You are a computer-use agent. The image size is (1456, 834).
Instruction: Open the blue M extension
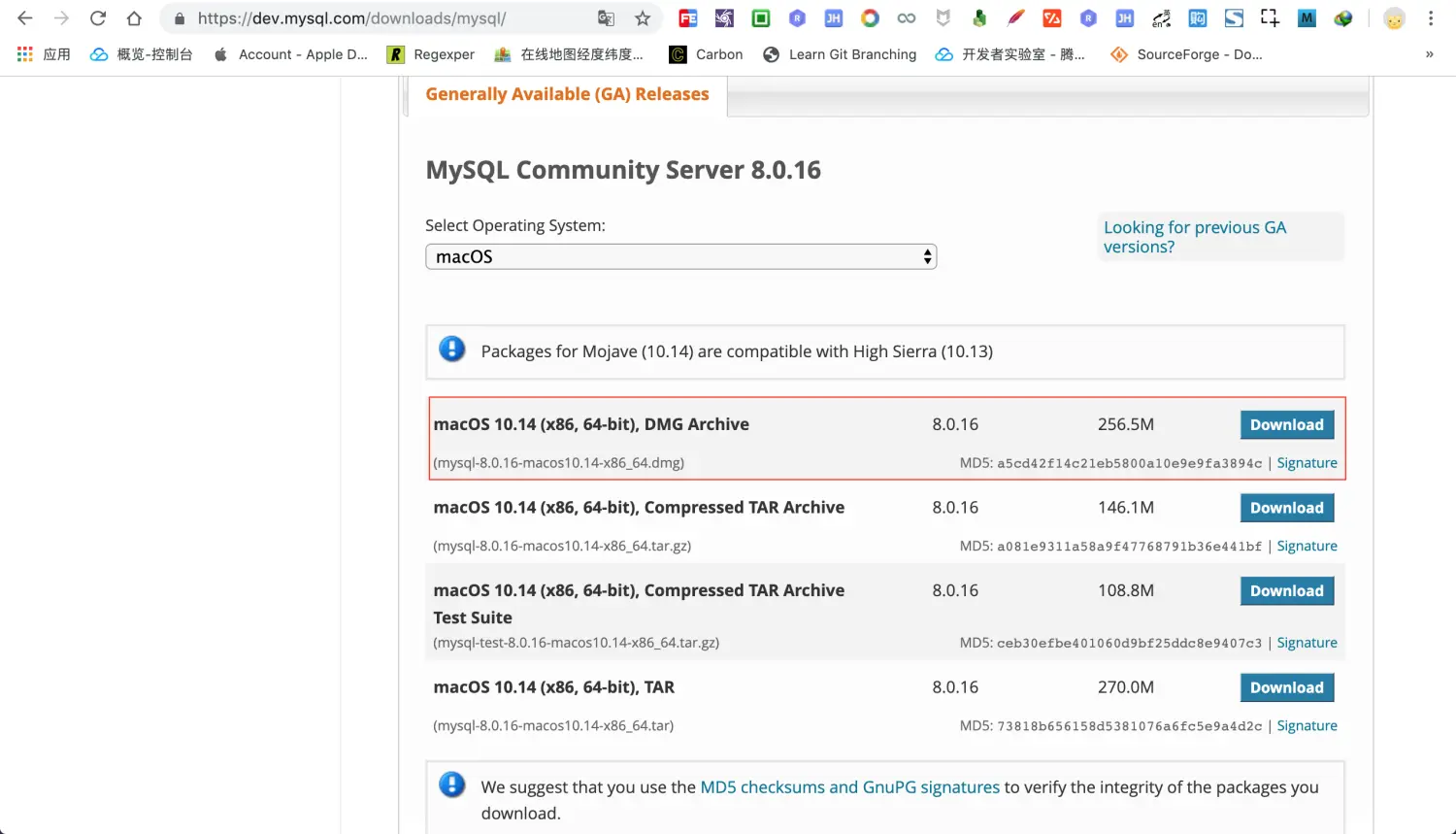click(x=1307, y=18)
